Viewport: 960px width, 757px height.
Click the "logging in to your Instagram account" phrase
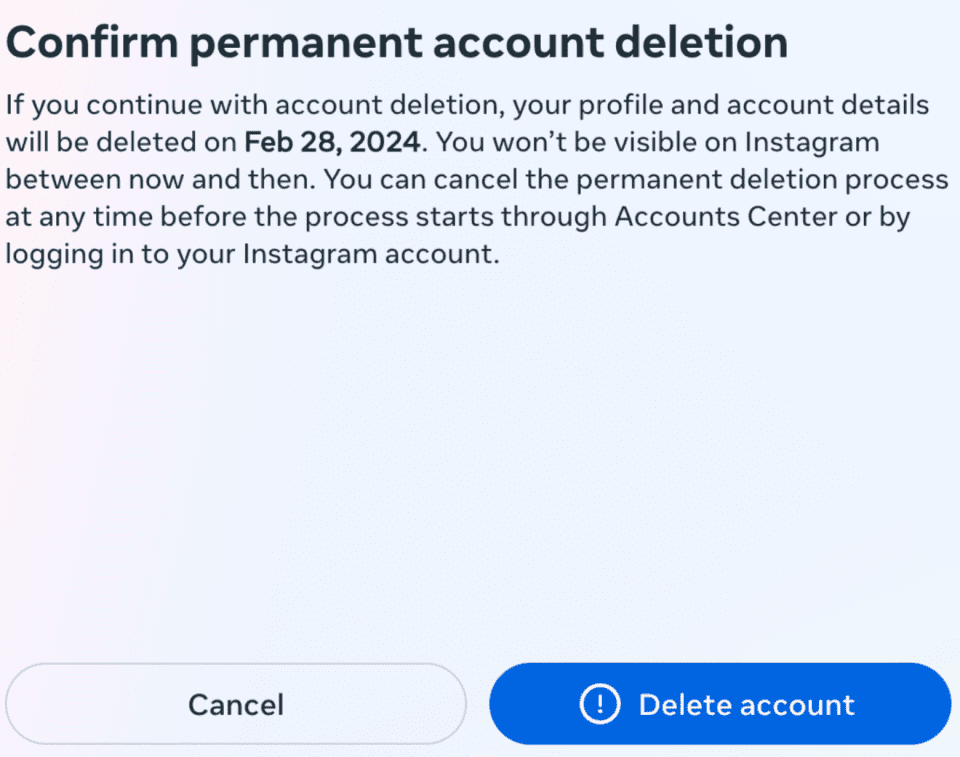[x=250, y=254]
